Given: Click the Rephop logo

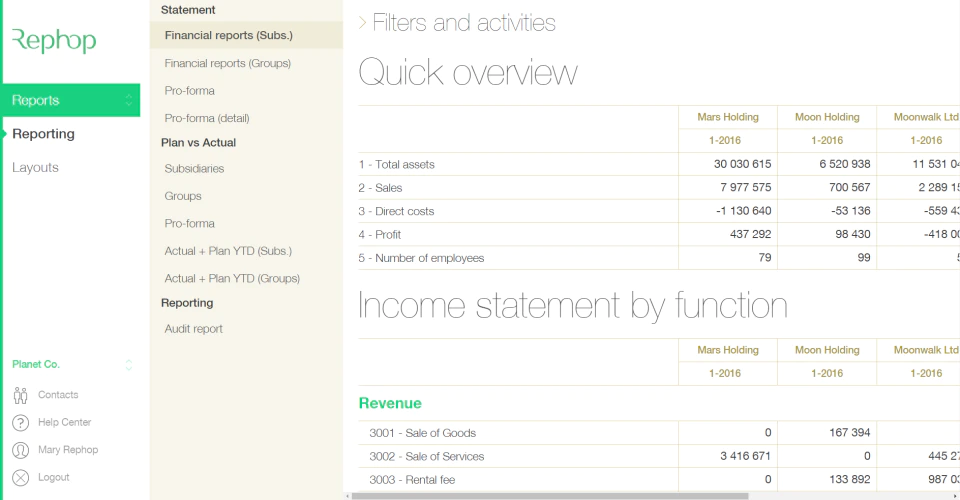Looking at the screenshot, I should pyautogui.click(x=54, y=40).
